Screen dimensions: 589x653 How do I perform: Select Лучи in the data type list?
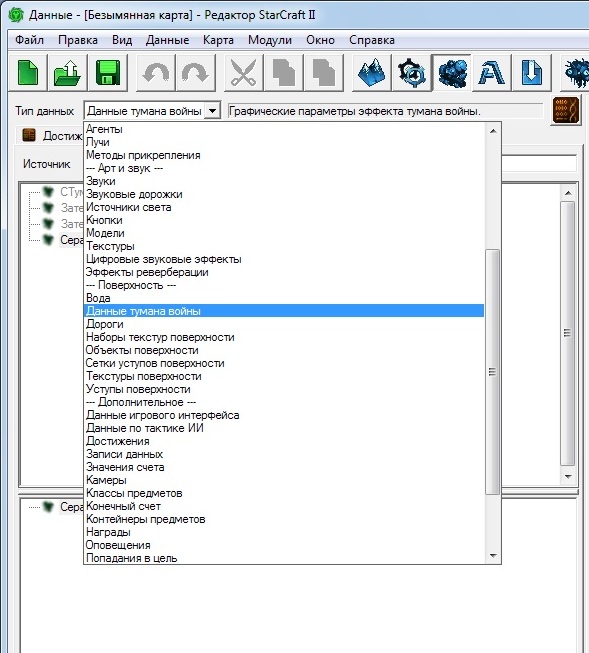coord(284,142)
